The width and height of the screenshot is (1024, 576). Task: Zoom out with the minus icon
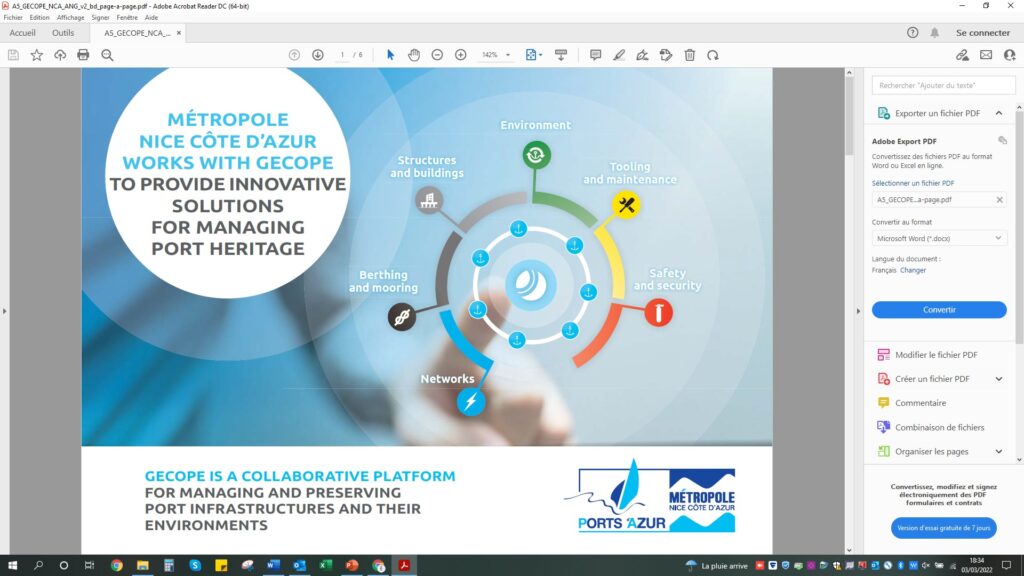click(x=438, y=56)
